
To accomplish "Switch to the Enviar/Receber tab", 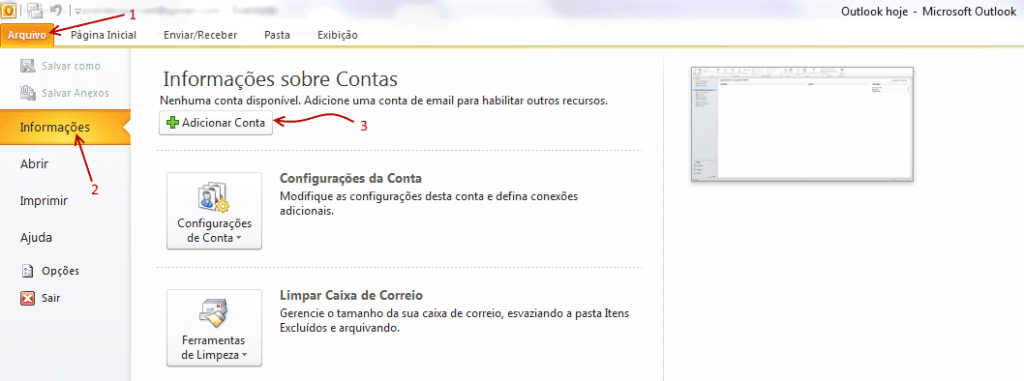I will [x=200, y=35].
